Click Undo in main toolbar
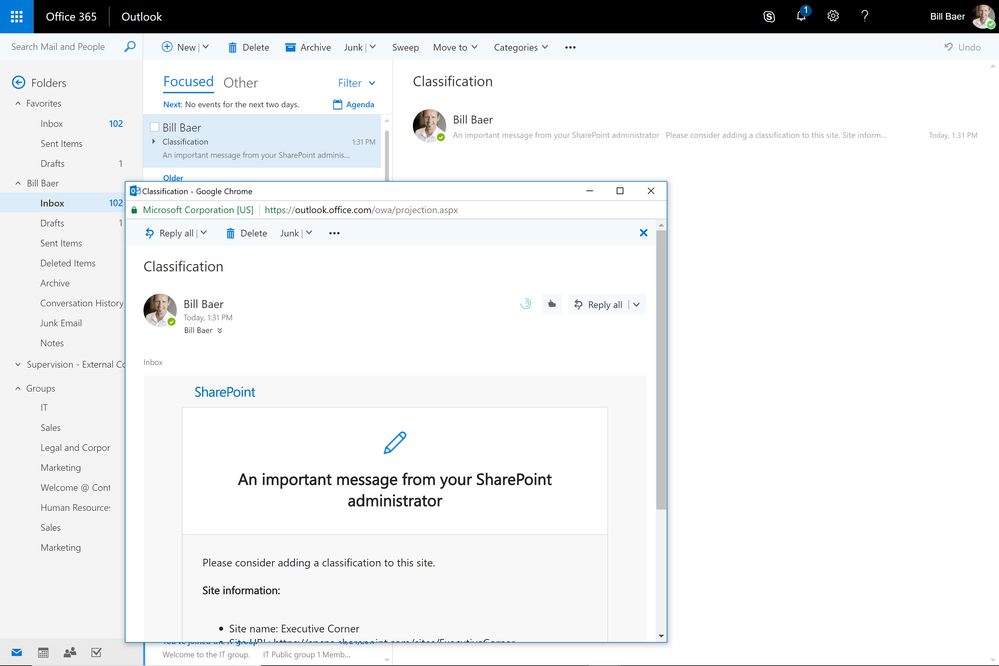 [x=963, y=47]
